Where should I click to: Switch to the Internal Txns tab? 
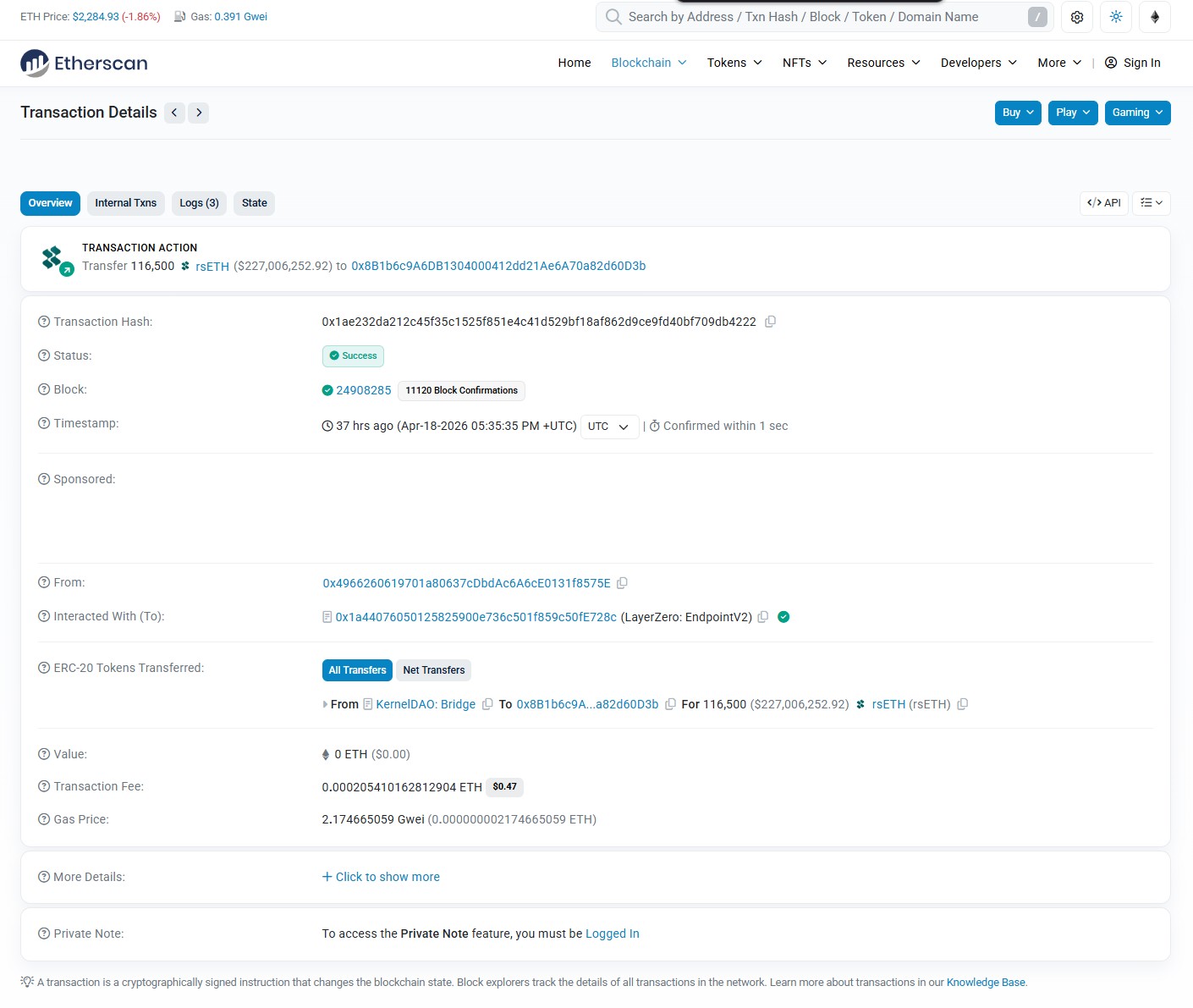[x=125, y=203]
